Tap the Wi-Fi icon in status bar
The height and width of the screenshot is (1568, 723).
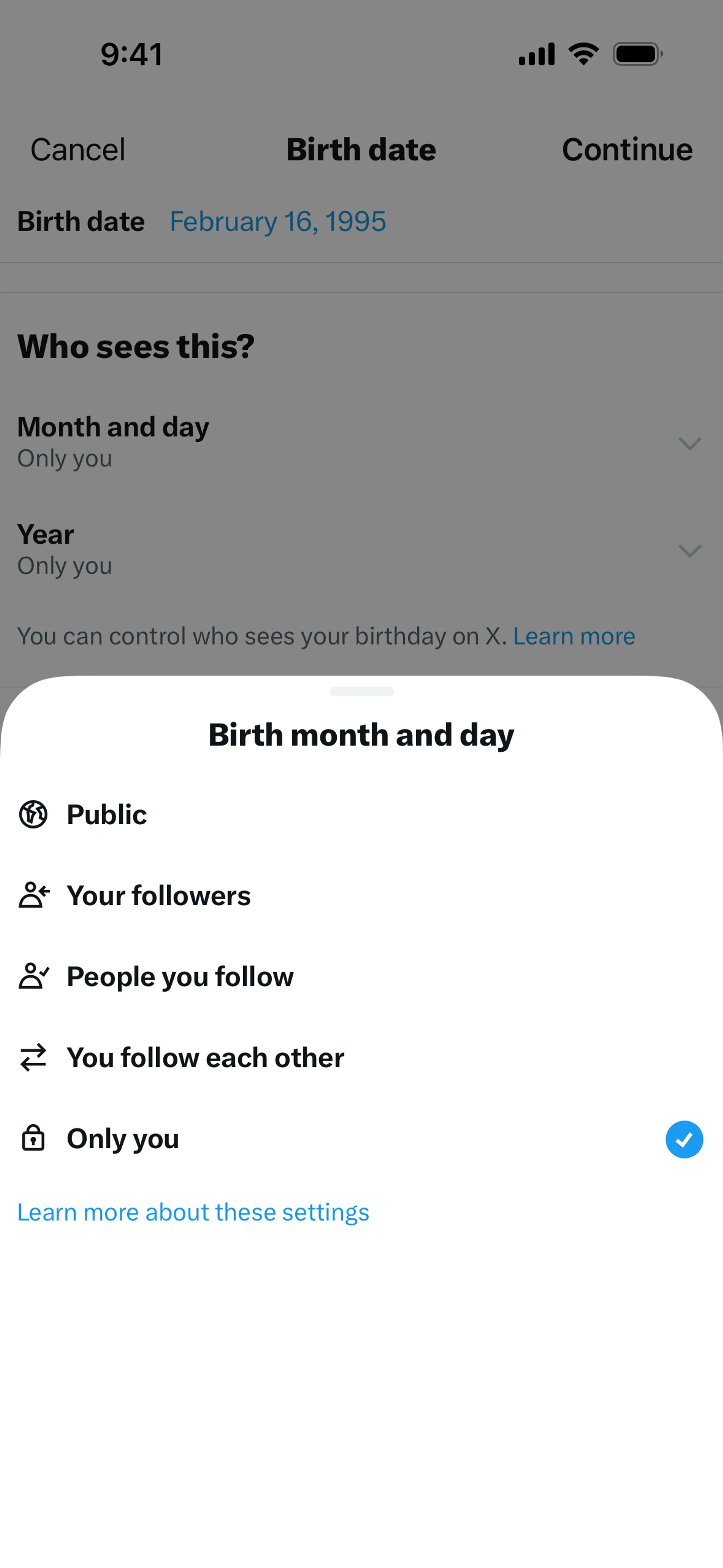[584, 54]
